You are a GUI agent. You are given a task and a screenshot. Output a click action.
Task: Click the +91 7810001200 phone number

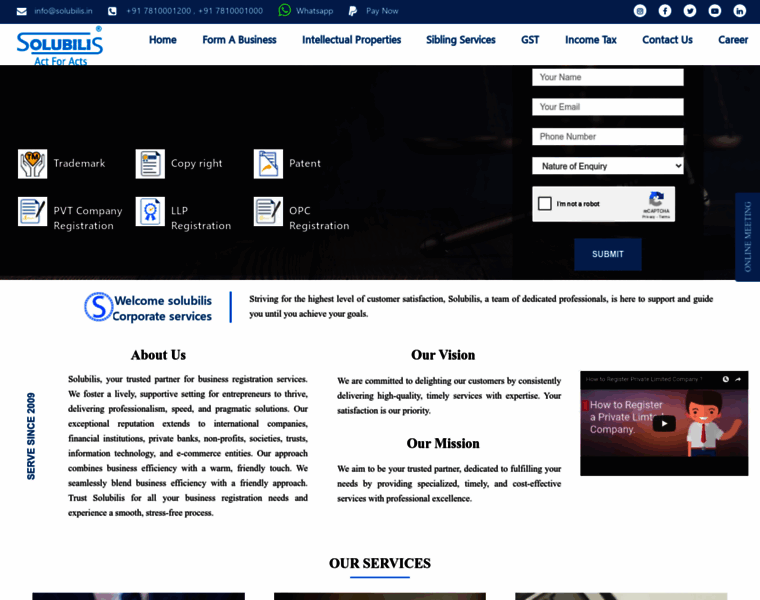158,11
